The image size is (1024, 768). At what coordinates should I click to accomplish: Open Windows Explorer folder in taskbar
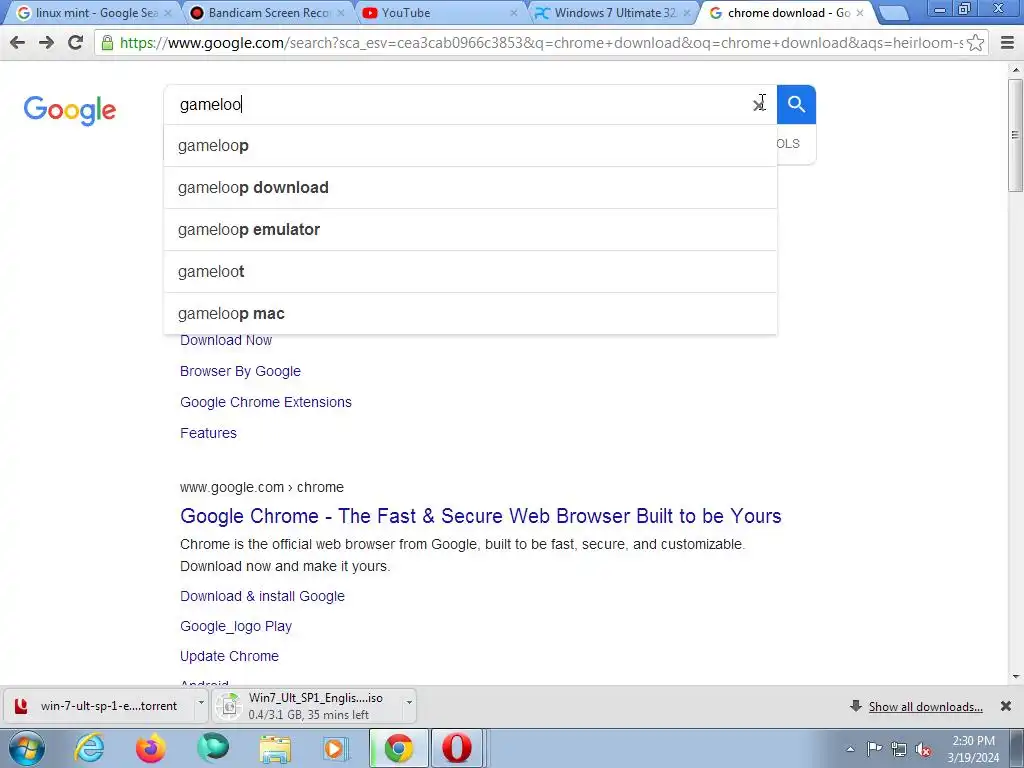pos(275,748)
